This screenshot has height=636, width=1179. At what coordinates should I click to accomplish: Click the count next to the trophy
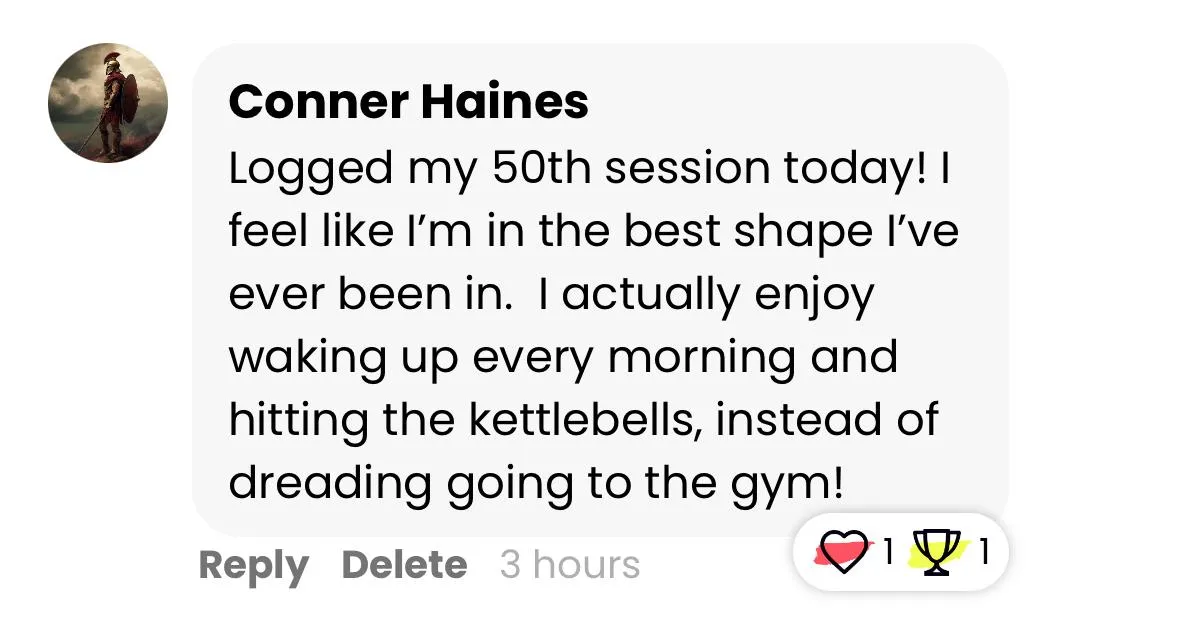click(x=983, y=552)
